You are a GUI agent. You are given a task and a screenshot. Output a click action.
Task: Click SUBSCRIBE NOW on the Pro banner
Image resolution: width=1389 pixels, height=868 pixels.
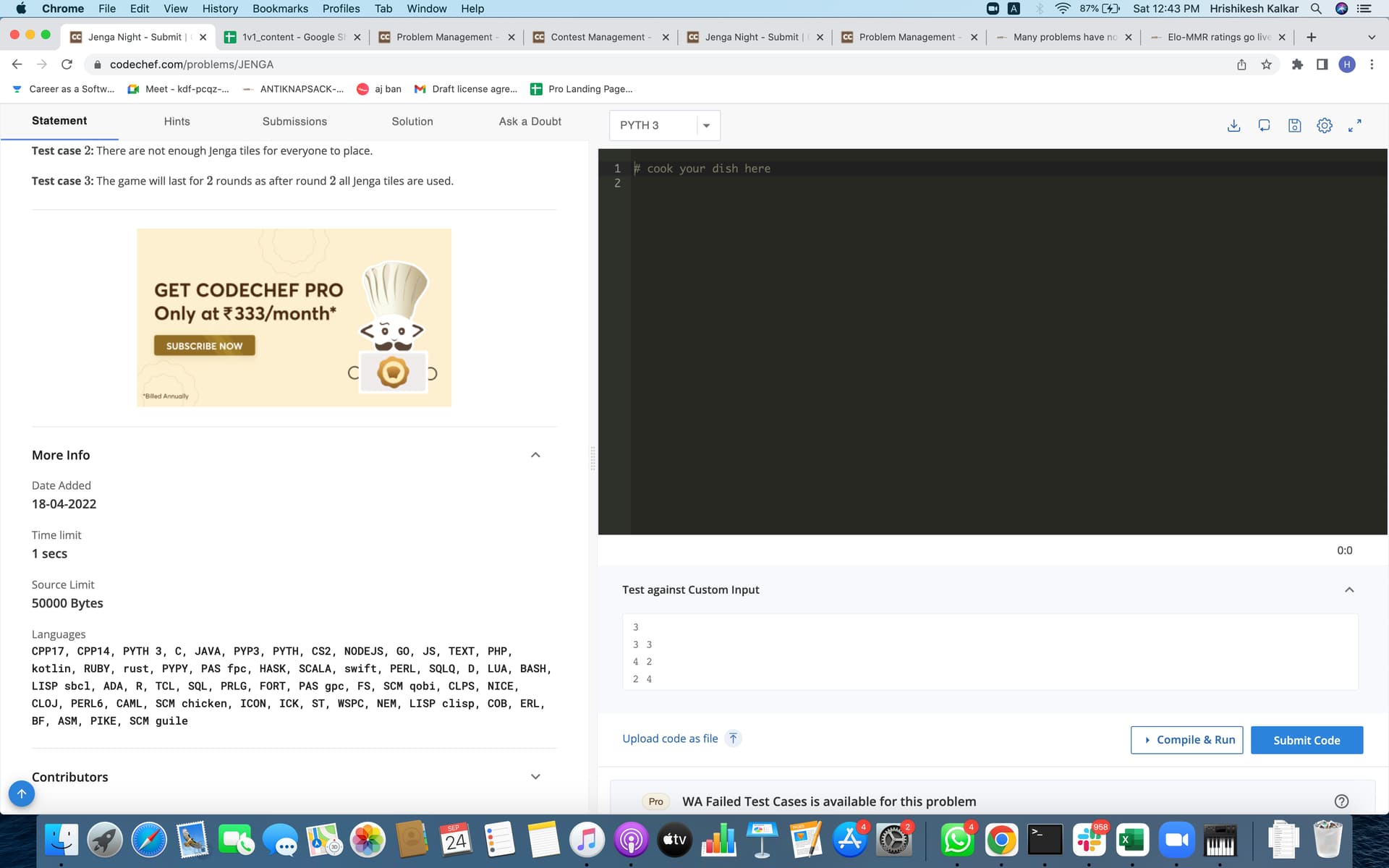[x=204, y=346]
